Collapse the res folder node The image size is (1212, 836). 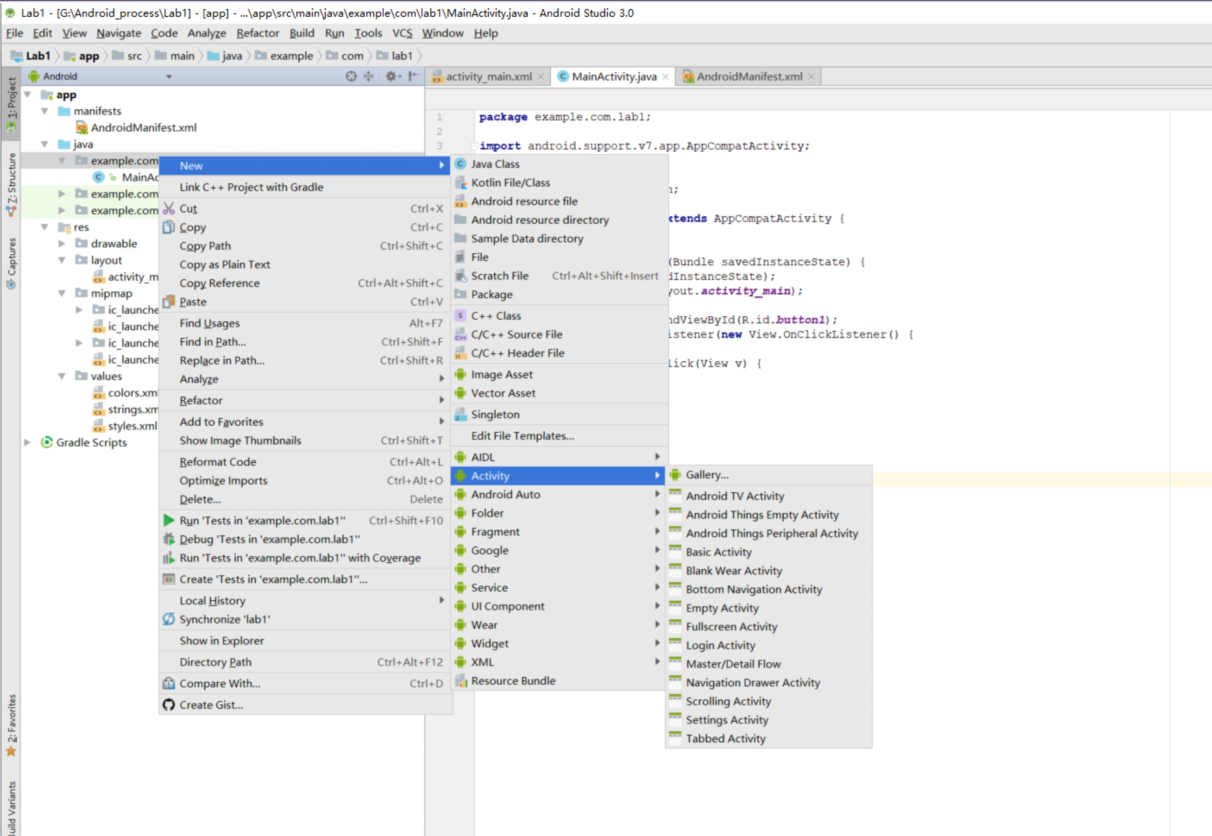[x=45, y=227]
